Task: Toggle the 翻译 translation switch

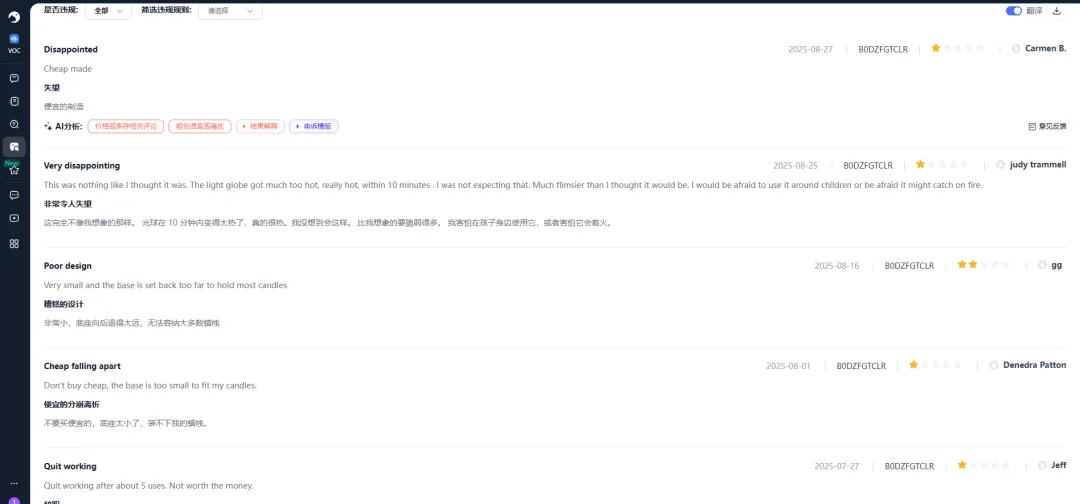Action: click(x=1014, y=10)
